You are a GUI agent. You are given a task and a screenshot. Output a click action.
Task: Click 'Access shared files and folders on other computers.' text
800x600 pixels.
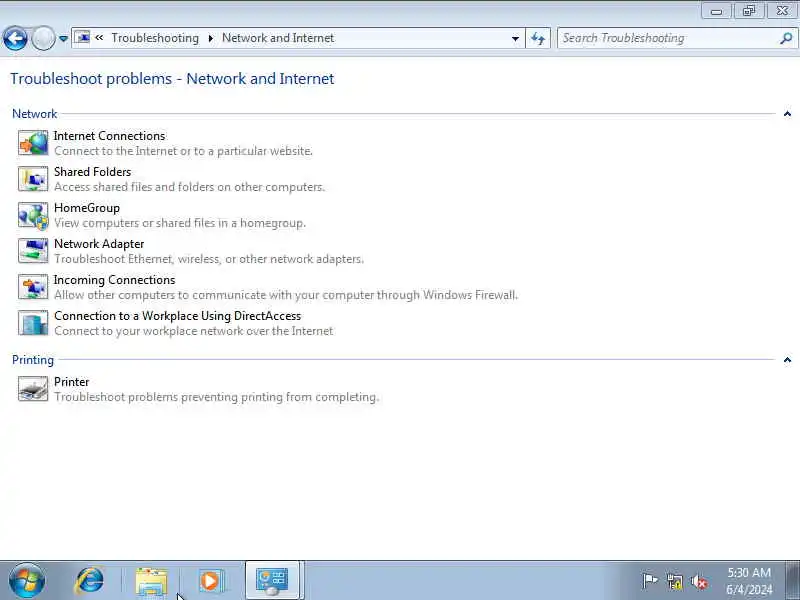click(x=189, y=187)
